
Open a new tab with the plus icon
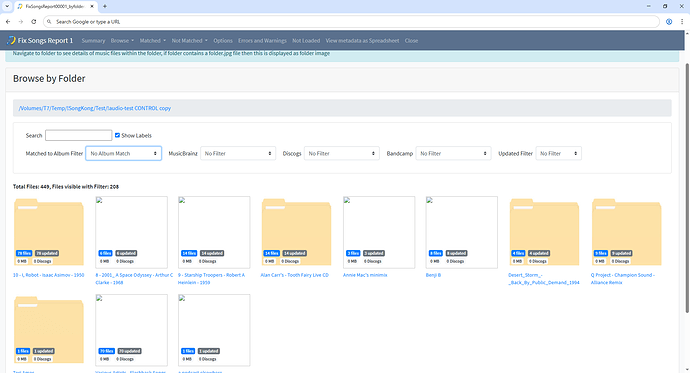[x=105, y=6]
